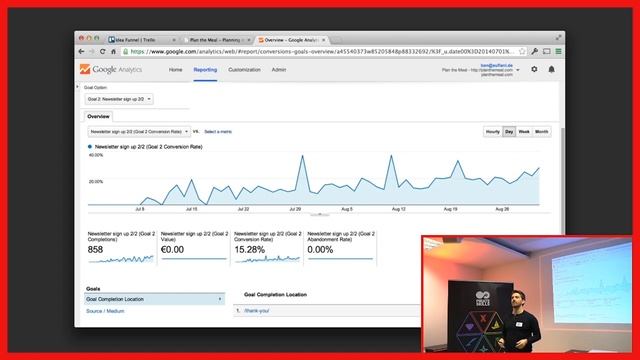Viewport: 640px width, 360px height.
Task: Switch chart to Month view
Action: coord(542,132)
